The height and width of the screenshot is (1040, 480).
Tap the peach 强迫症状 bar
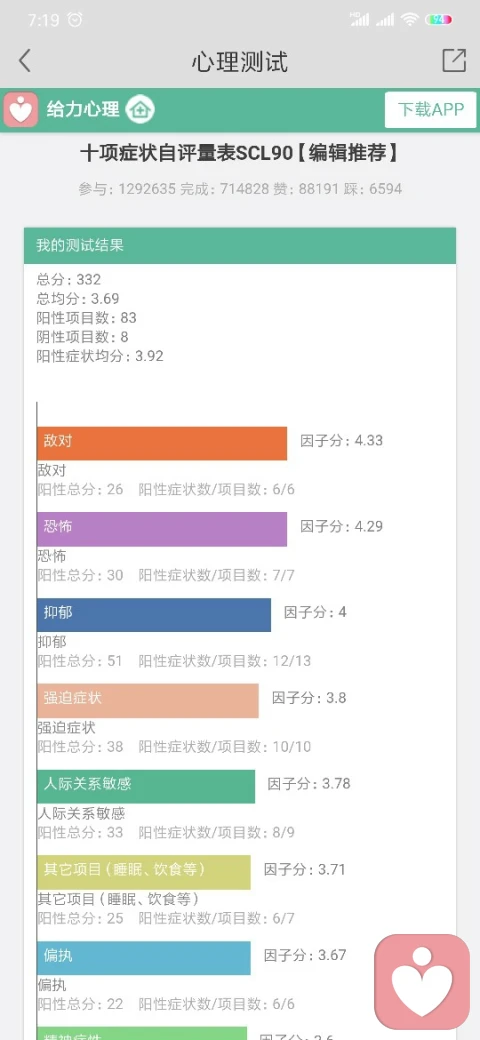pyautogui.click(x=148, y=700)
